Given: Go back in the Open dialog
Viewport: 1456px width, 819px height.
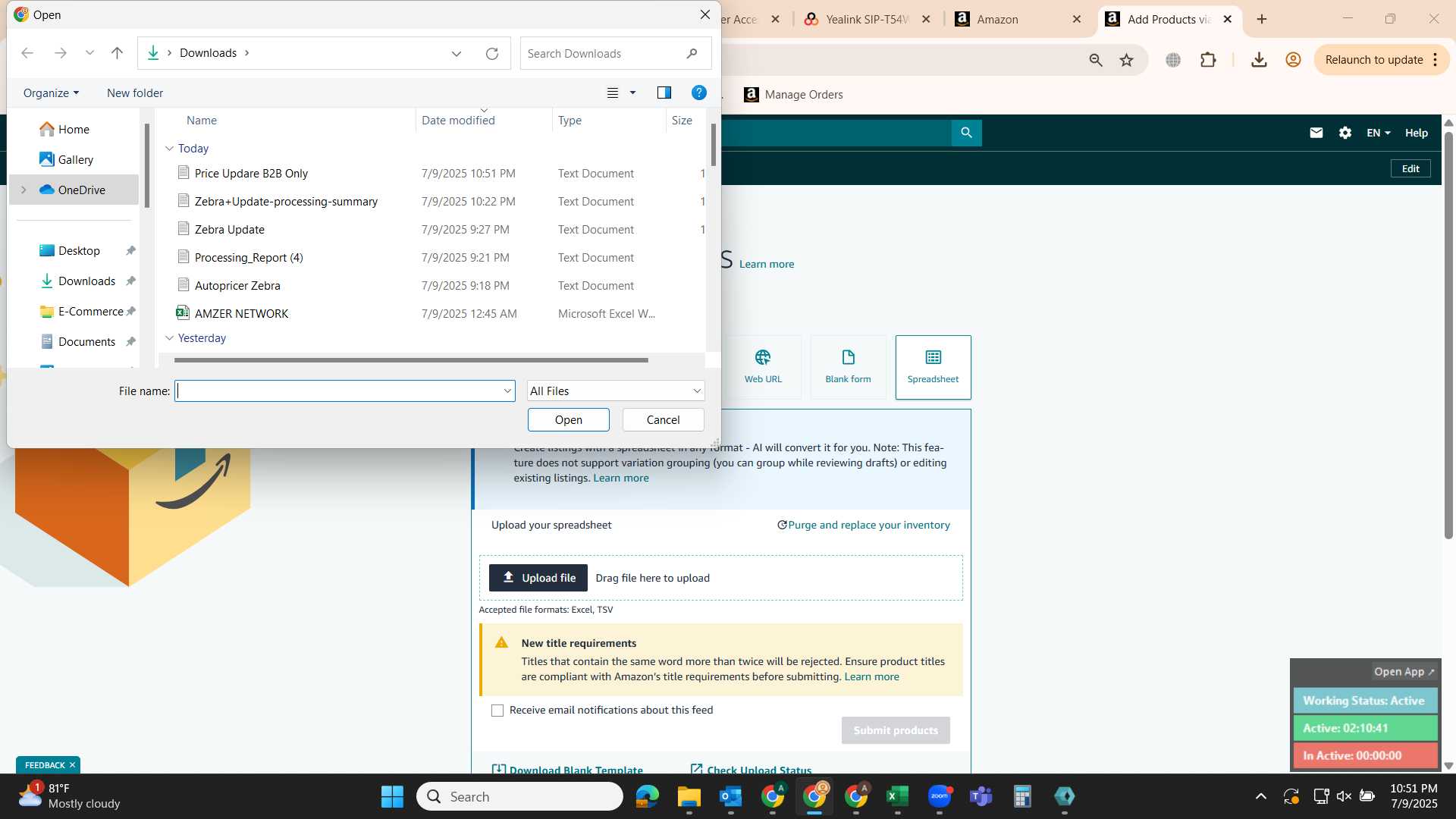Looking at the screenshot, I should click(x=27, y=53).
